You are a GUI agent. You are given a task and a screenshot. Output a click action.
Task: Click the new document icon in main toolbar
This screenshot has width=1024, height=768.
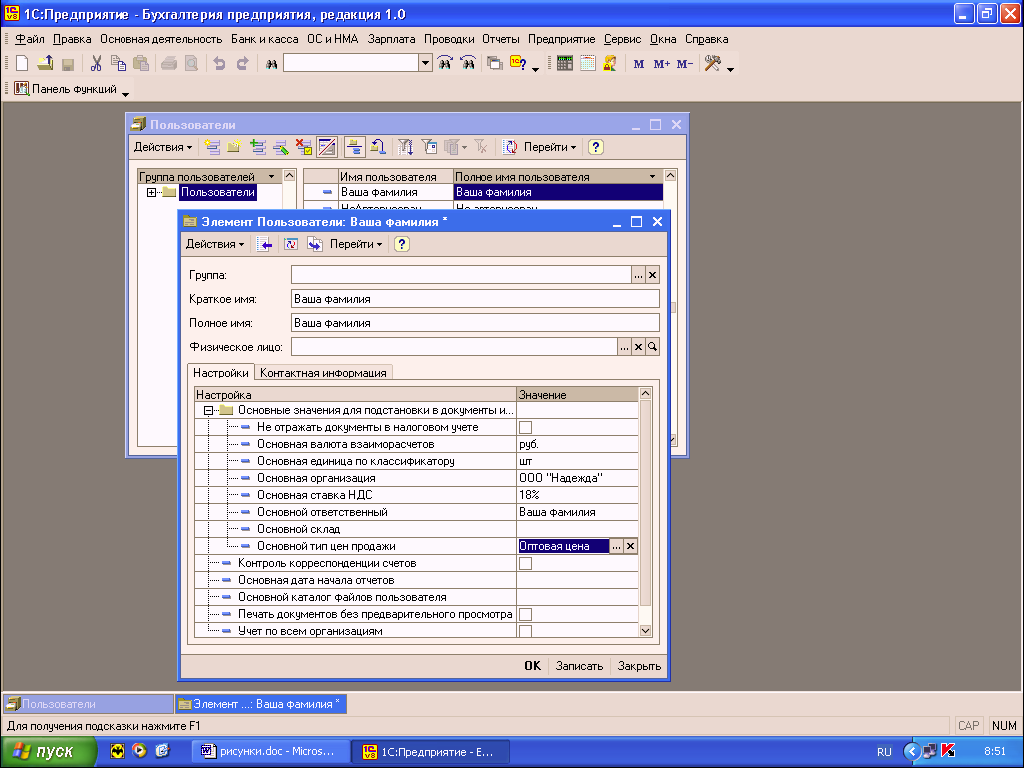click(22, 63)
